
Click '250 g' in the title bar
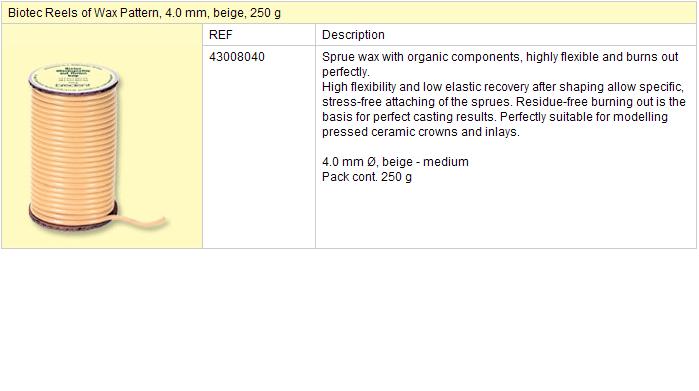pyautogui.click(x=265, y=13)
